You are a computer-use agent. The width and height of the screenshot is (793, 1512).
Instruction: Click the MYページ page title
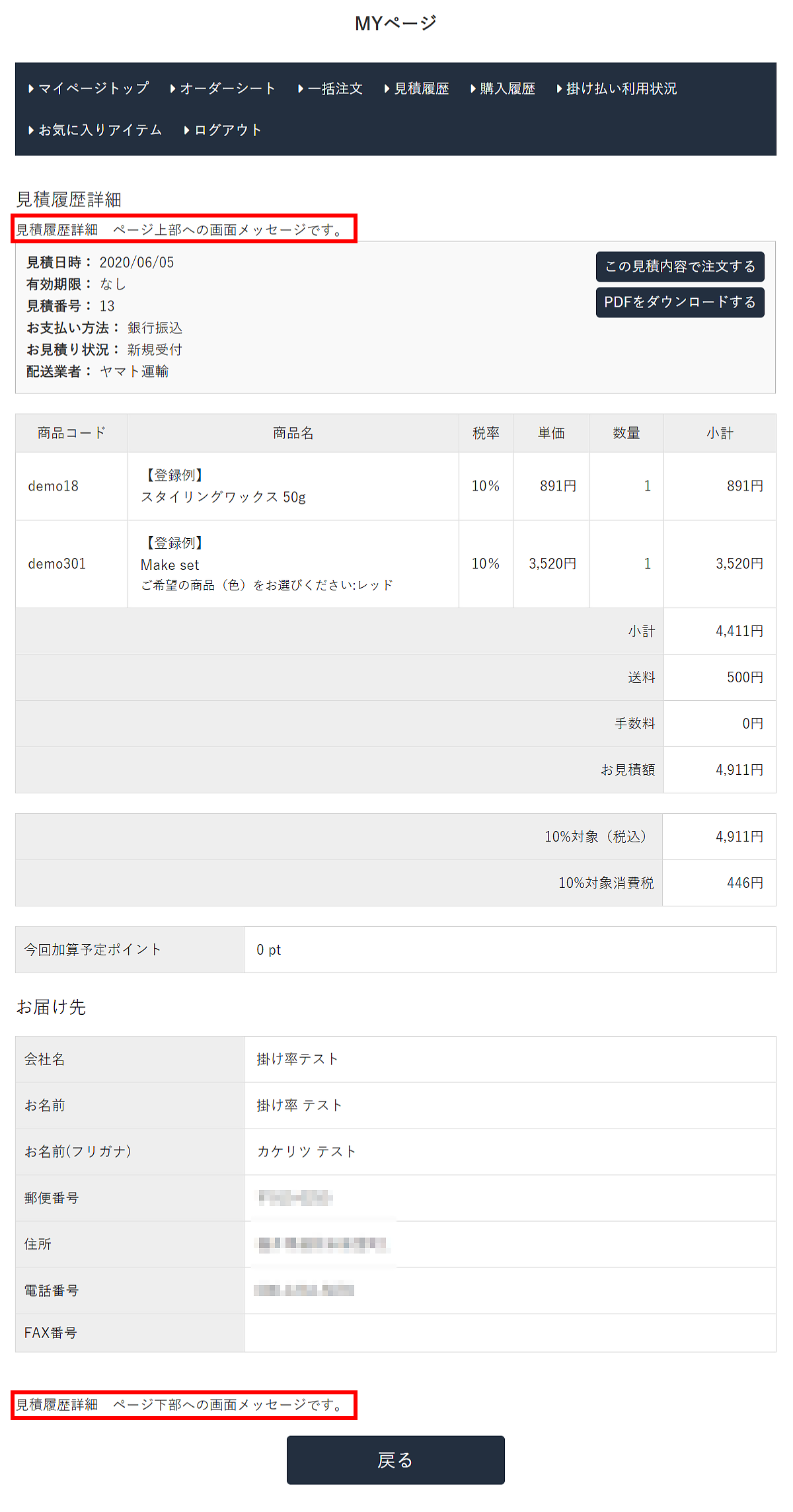396,23
